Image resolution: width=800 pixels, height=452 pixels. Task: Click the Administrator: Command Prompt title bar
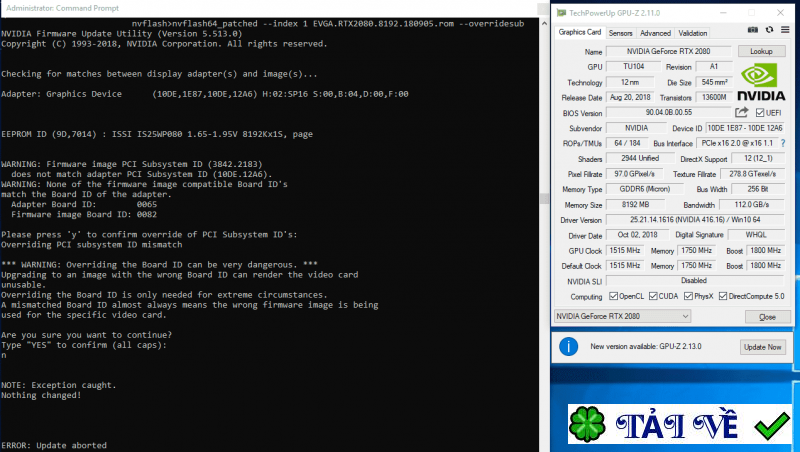click(268, 8)
